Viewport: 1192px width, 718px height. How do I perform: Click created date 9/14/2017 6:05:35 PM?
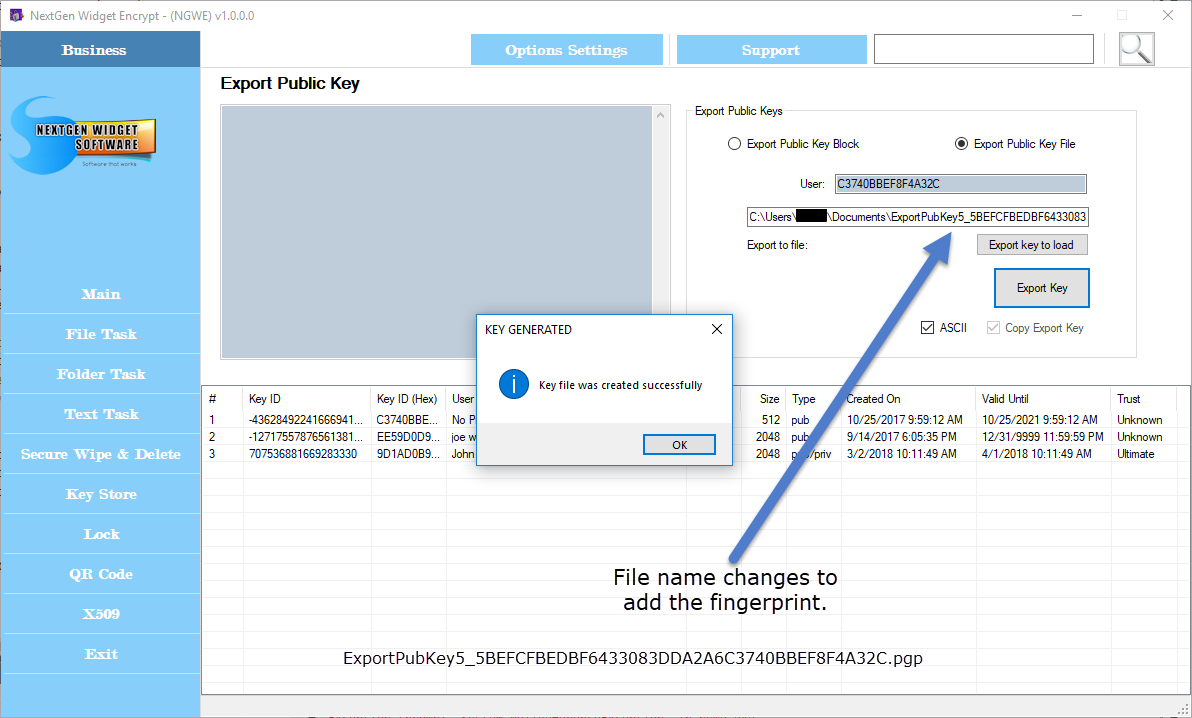click(x=902, y=437)
